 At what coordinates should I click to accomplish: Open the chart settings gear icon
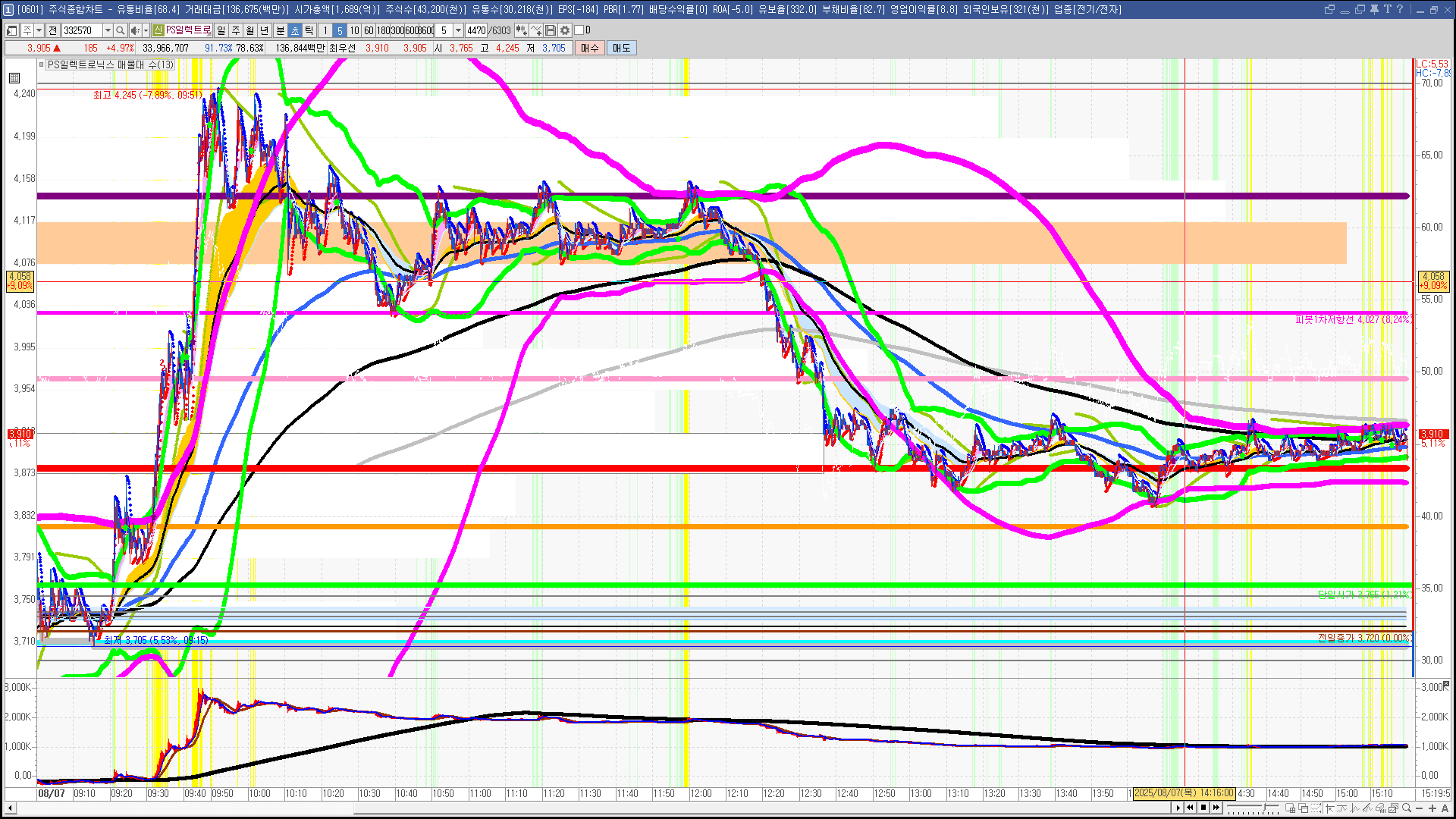coord(565,30)
